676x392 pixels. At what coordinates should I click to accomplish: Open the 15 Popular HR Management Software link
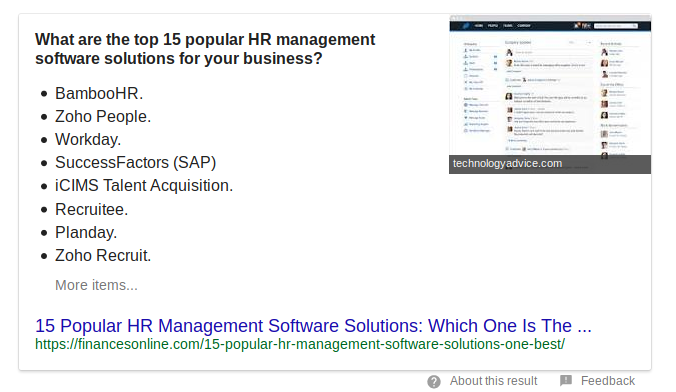point(313,326)
